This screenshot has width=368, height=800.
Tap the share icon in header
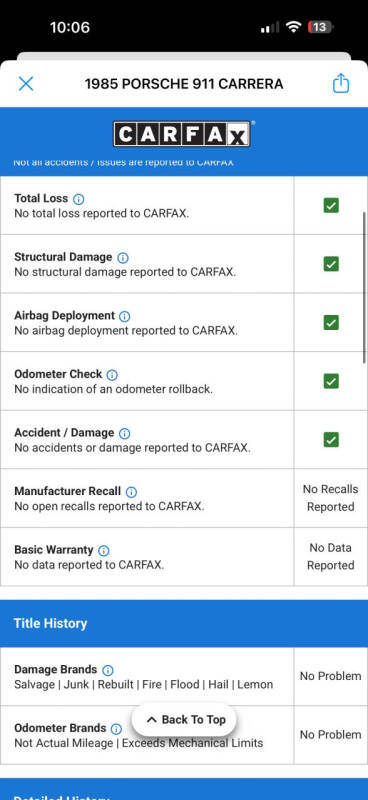(x=341, y=84)
